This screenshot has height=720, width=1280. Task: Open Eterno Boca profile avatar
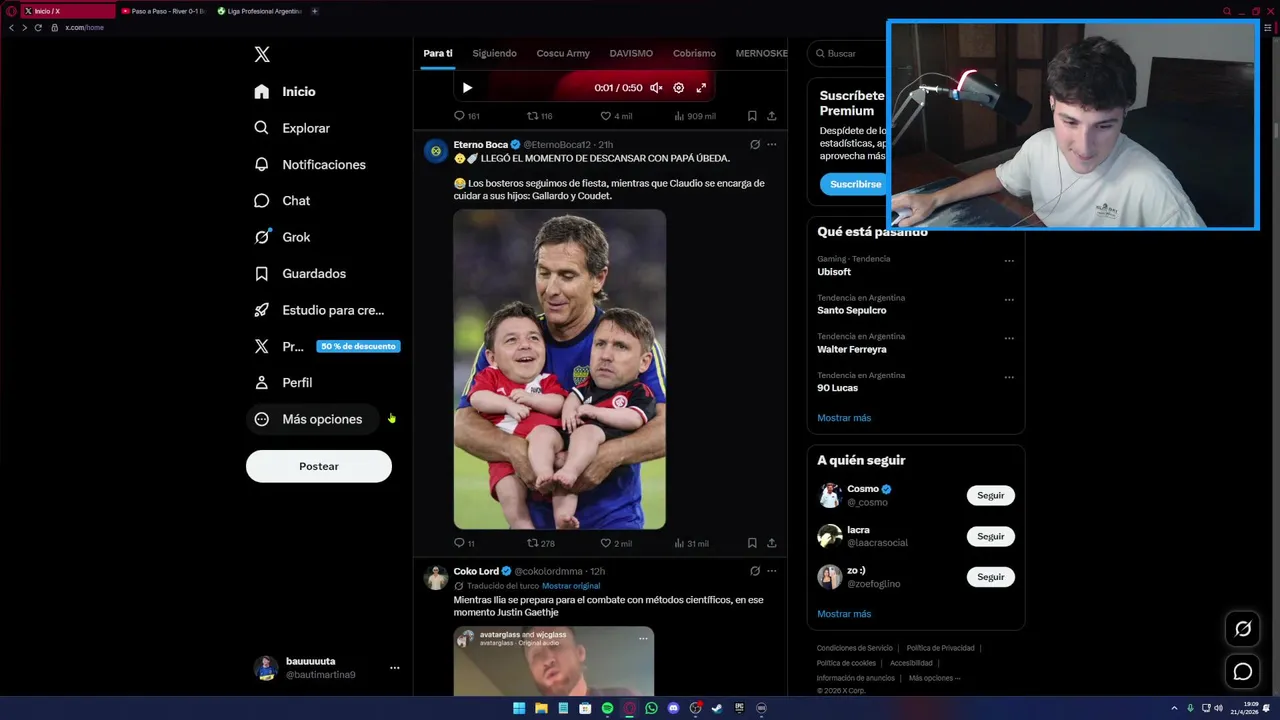[435, 151]
